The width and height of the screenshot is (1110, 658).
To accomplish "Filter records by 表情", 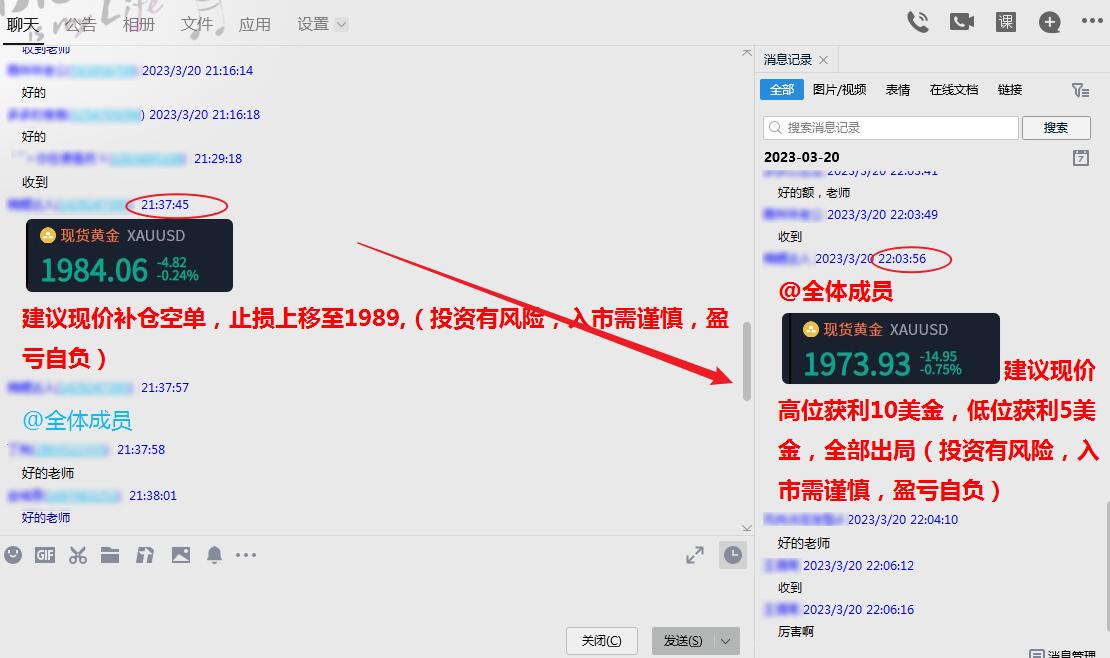I will pos(898,90).
